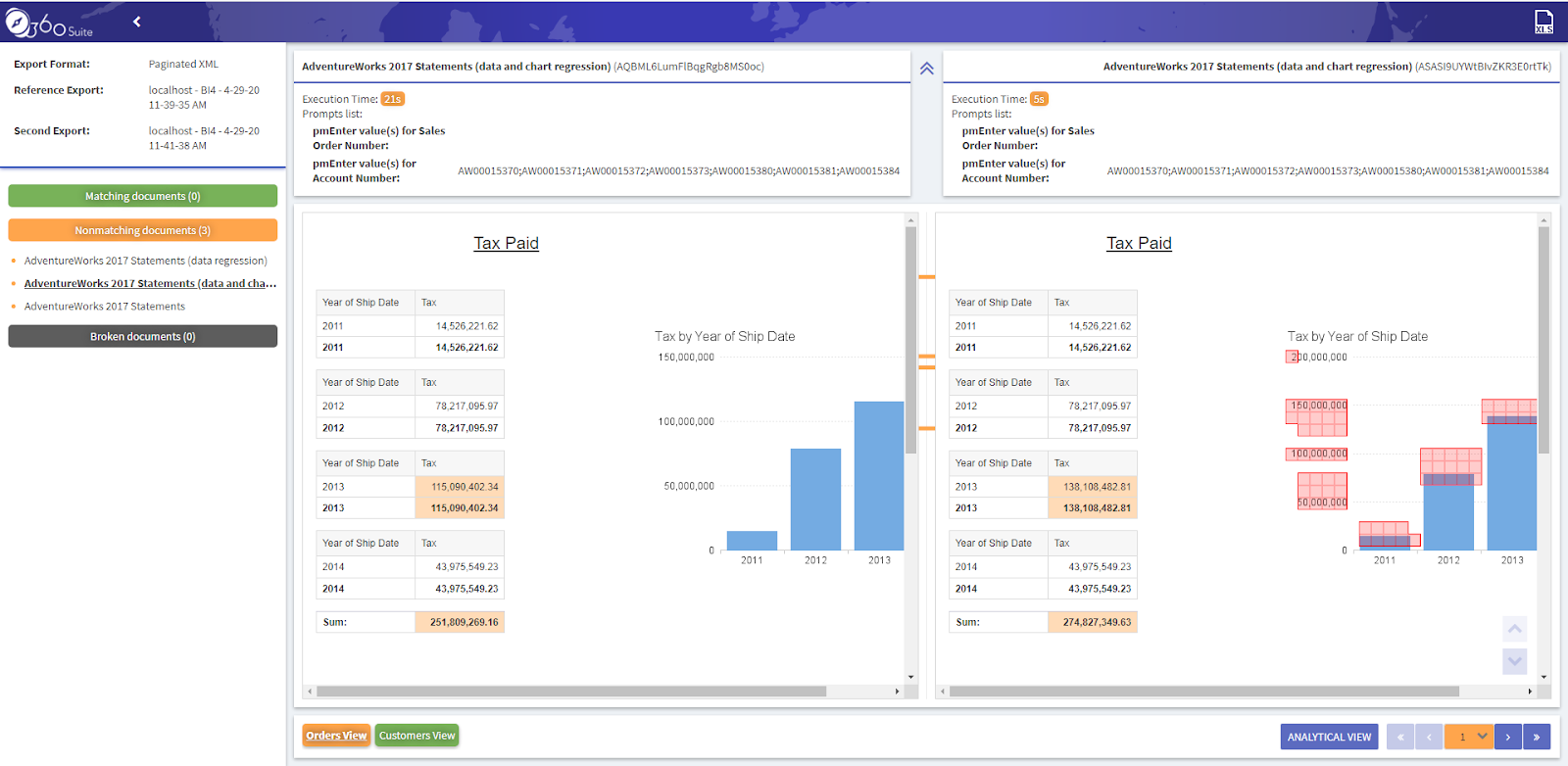The height and width of the screenshot is (766, 1568).
Task: Go to previous page button
Action: point(1429,737)
